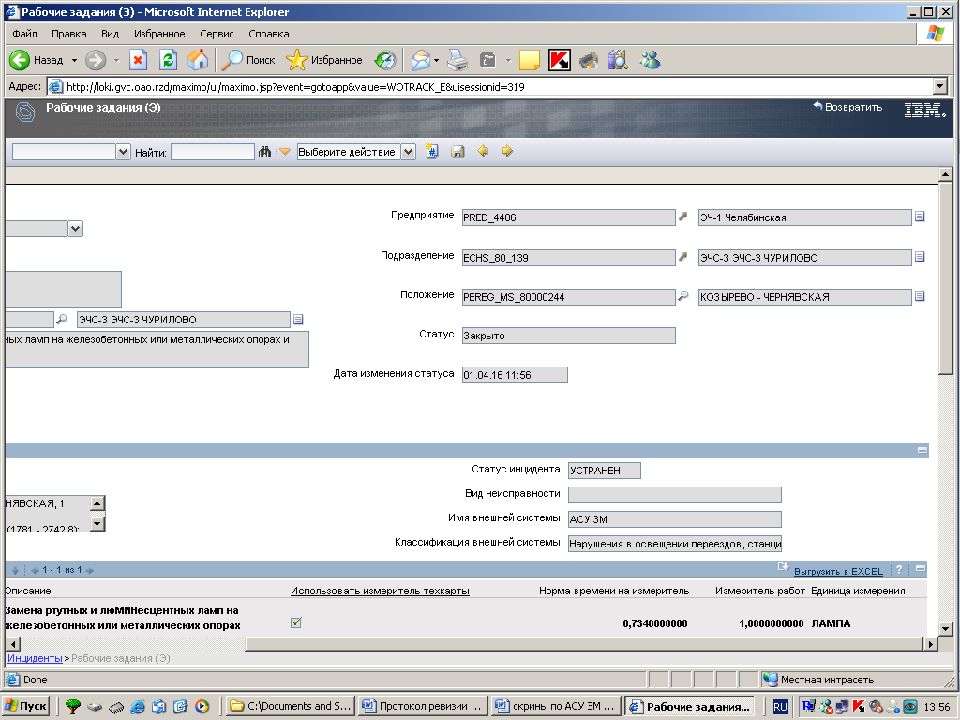Viewport: 960px width, 720px height.
Task: Open the Справка menu
Action: click(269, 34)
